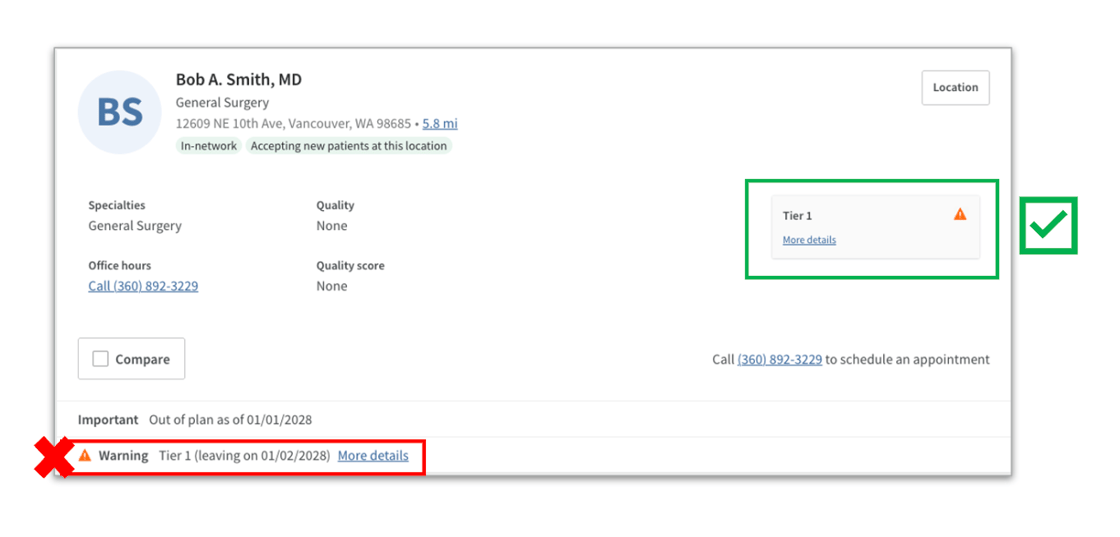The image size is (1120, 537).
Task: Call (360) 892-3229 under Office hours
Action: [x=143, y=286]
